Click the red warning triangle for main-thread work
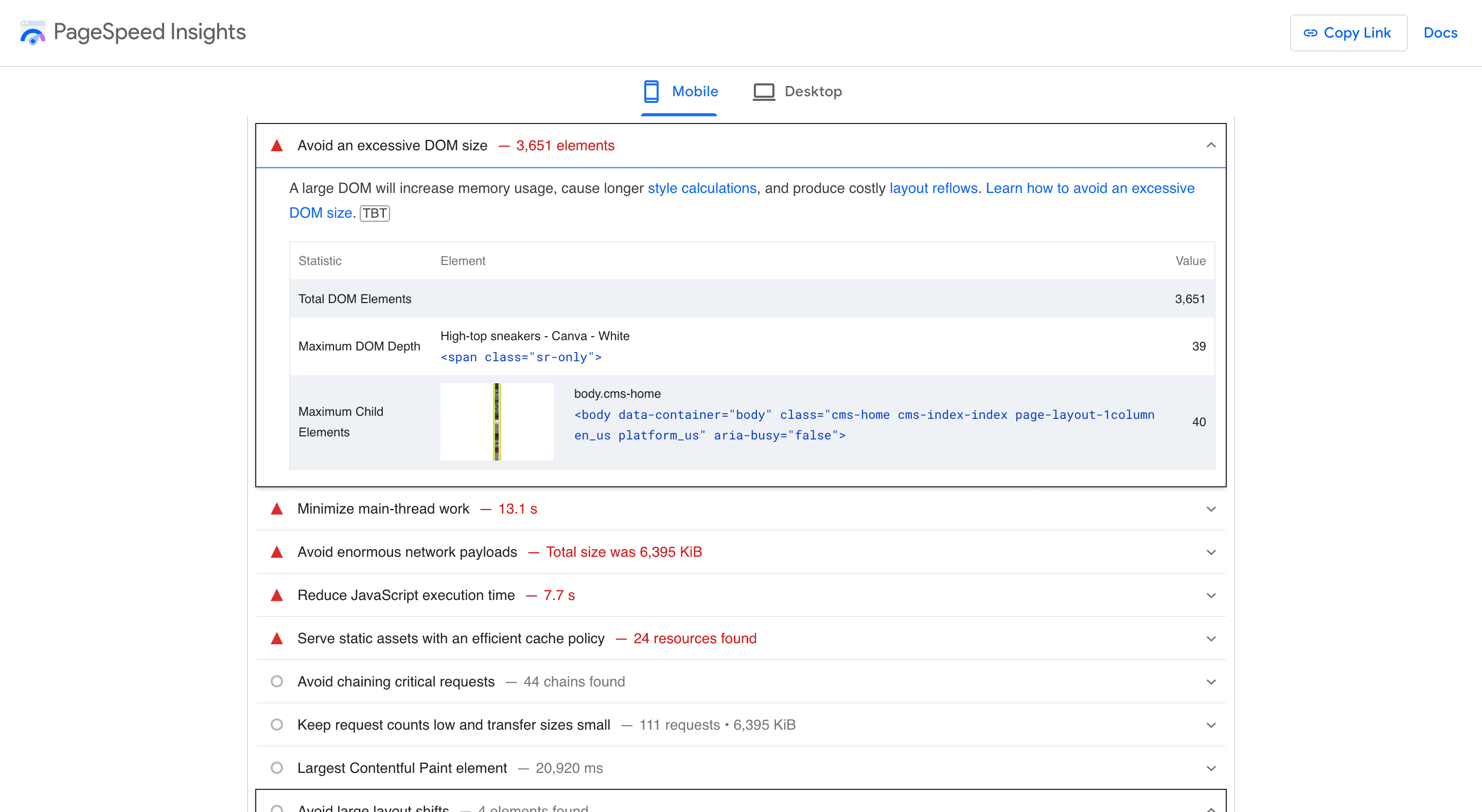The image size is (1482, 812). pos(278,508)
